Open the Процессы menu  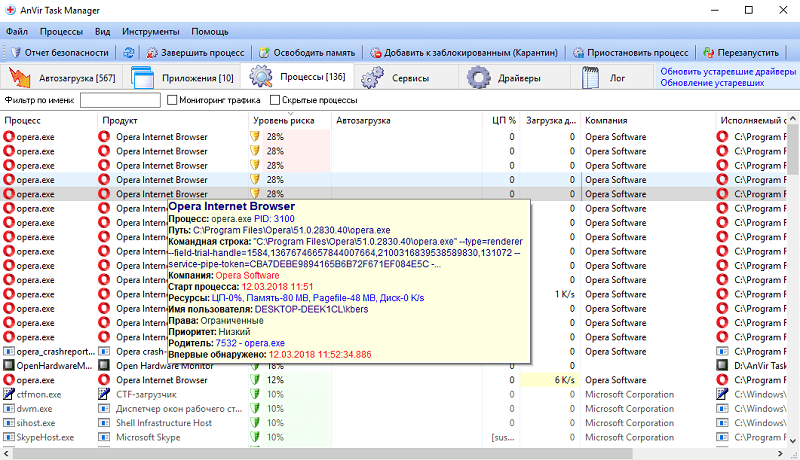61,32
